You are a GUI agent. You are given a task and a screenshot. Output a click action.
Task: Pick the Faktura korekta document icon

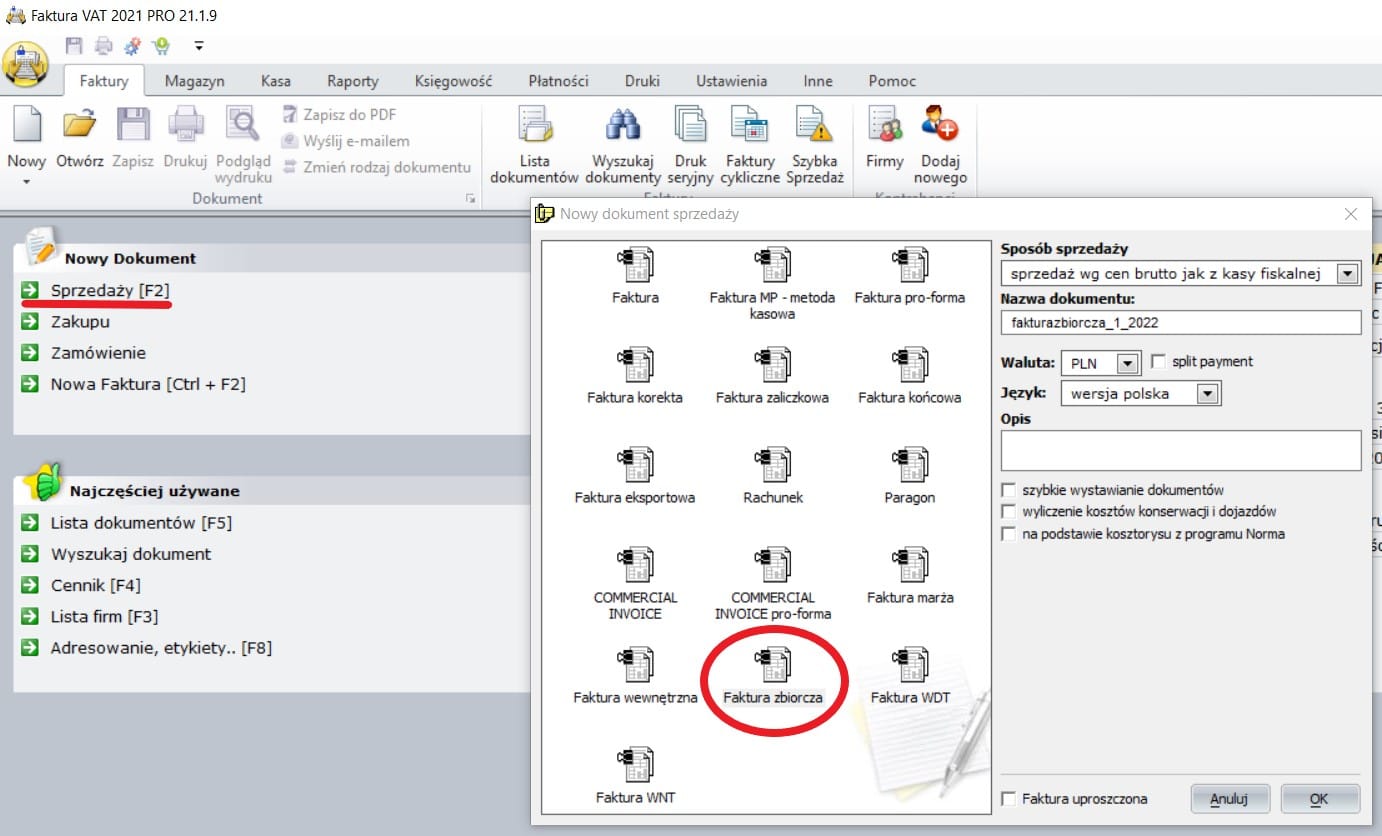coord(634,366)
